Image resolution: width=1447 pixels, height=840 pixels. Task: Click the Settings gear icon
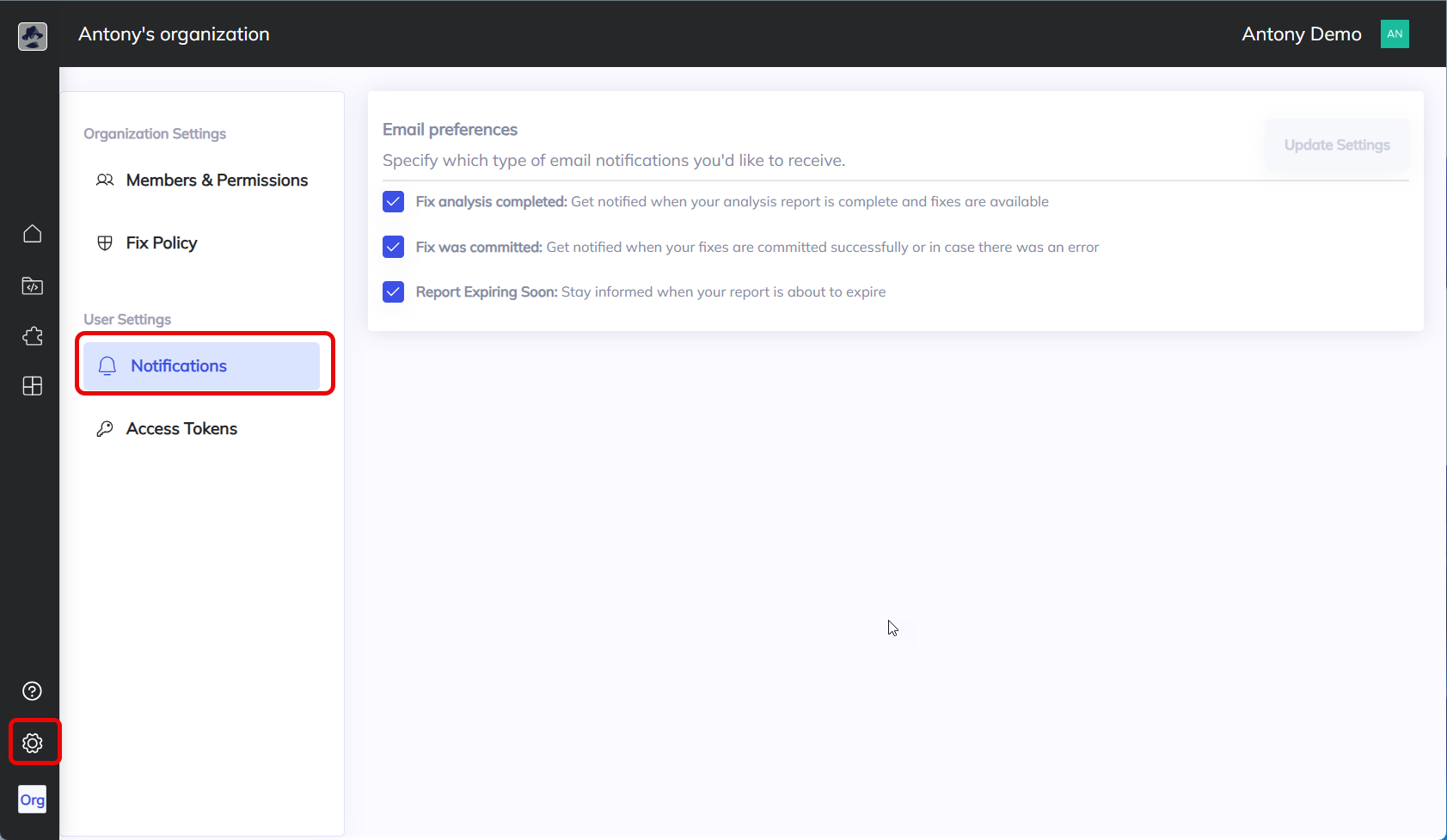click(x=33, y=743)
